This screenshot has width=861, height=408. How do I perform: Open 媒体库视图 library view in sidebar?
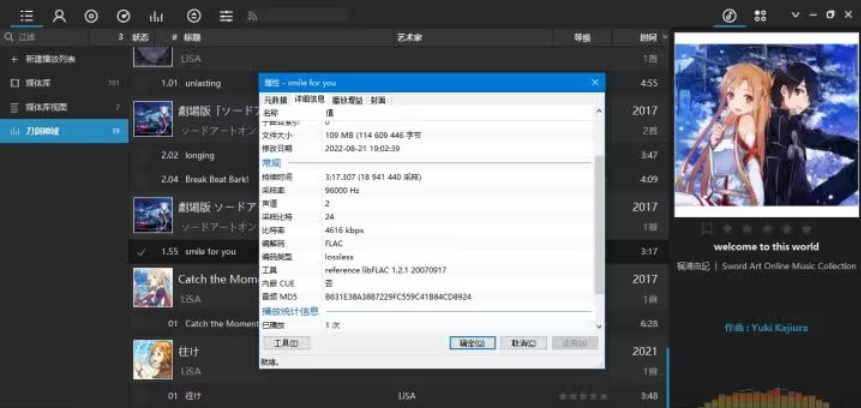[x=64, y=107]
